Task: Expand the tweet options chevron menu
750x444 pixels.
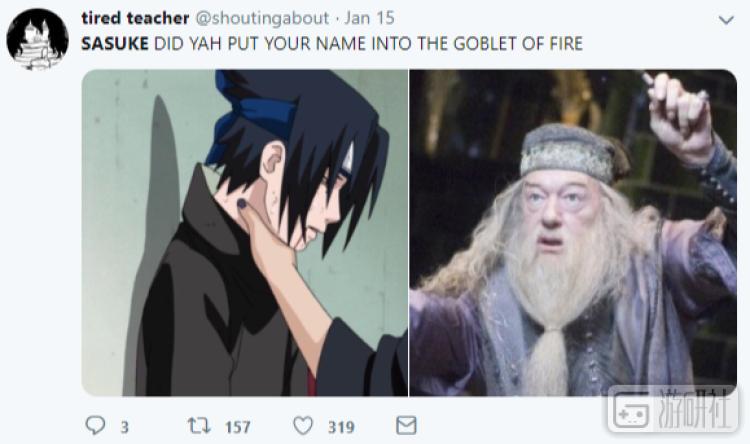Action: [x=726, y=20]
